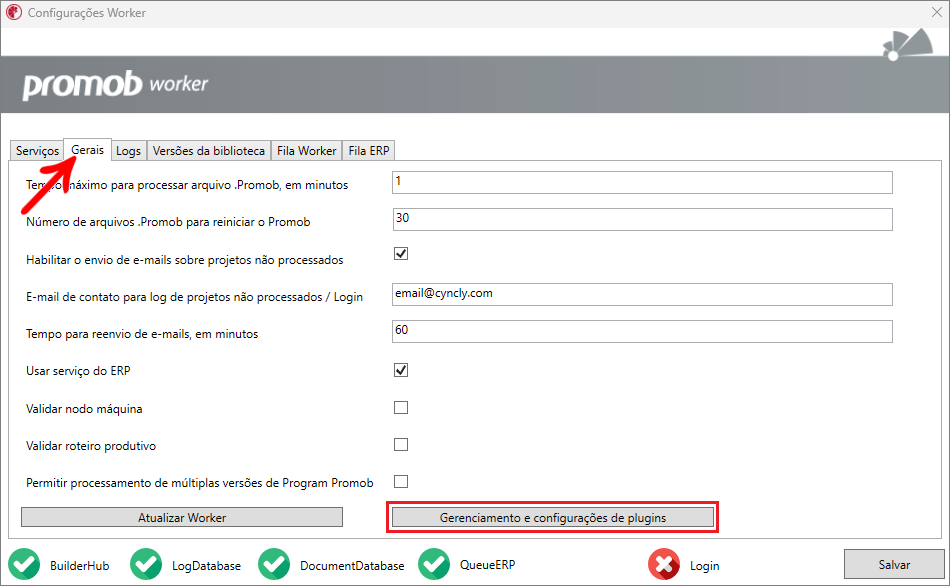Open Gerenciamento e configurações de plugins
Screen dimensions: 950x586
click(x=553, y=517)
